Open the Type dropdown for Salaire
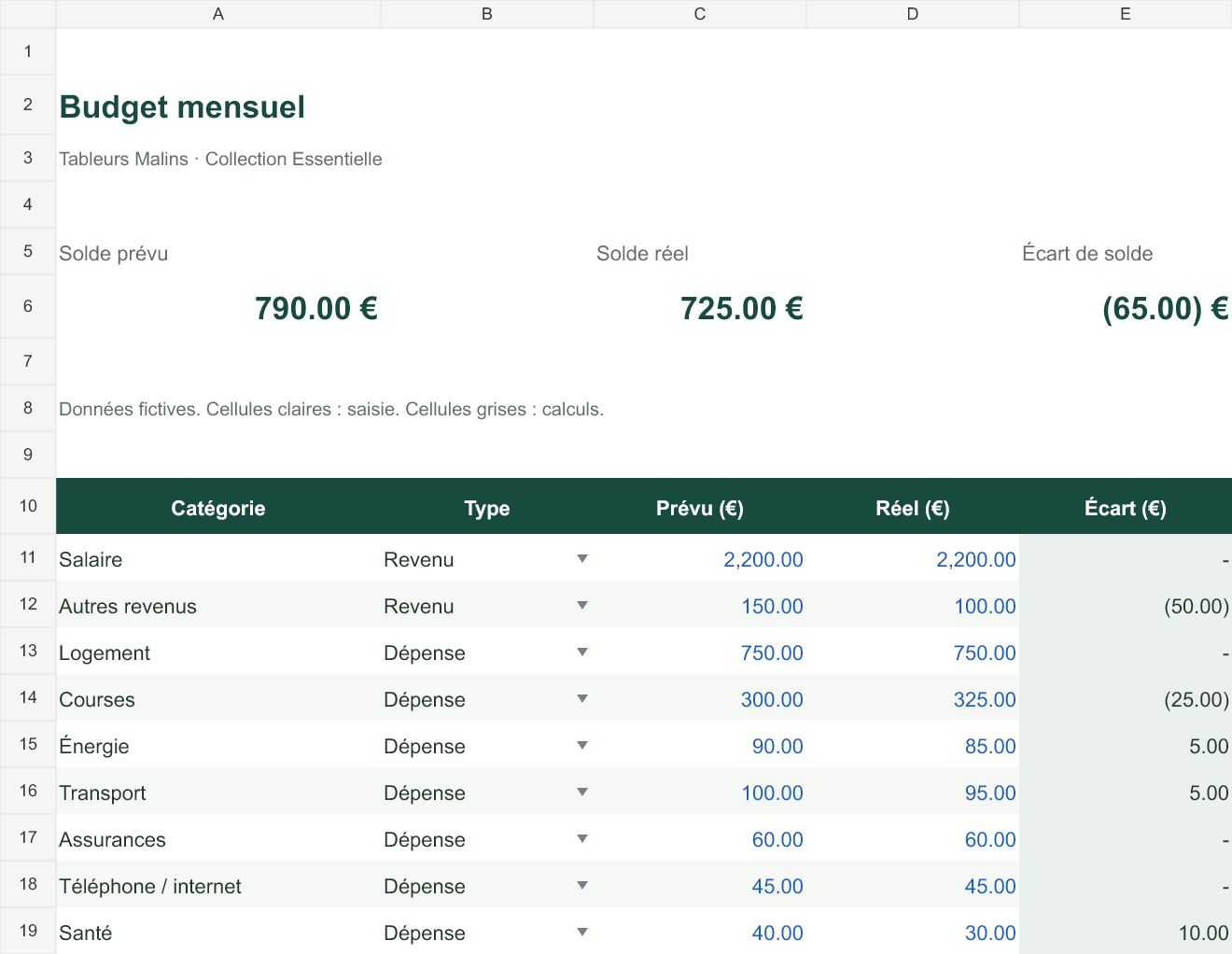Viewport: 1232px width, 954px height. [x=582, y=559]
